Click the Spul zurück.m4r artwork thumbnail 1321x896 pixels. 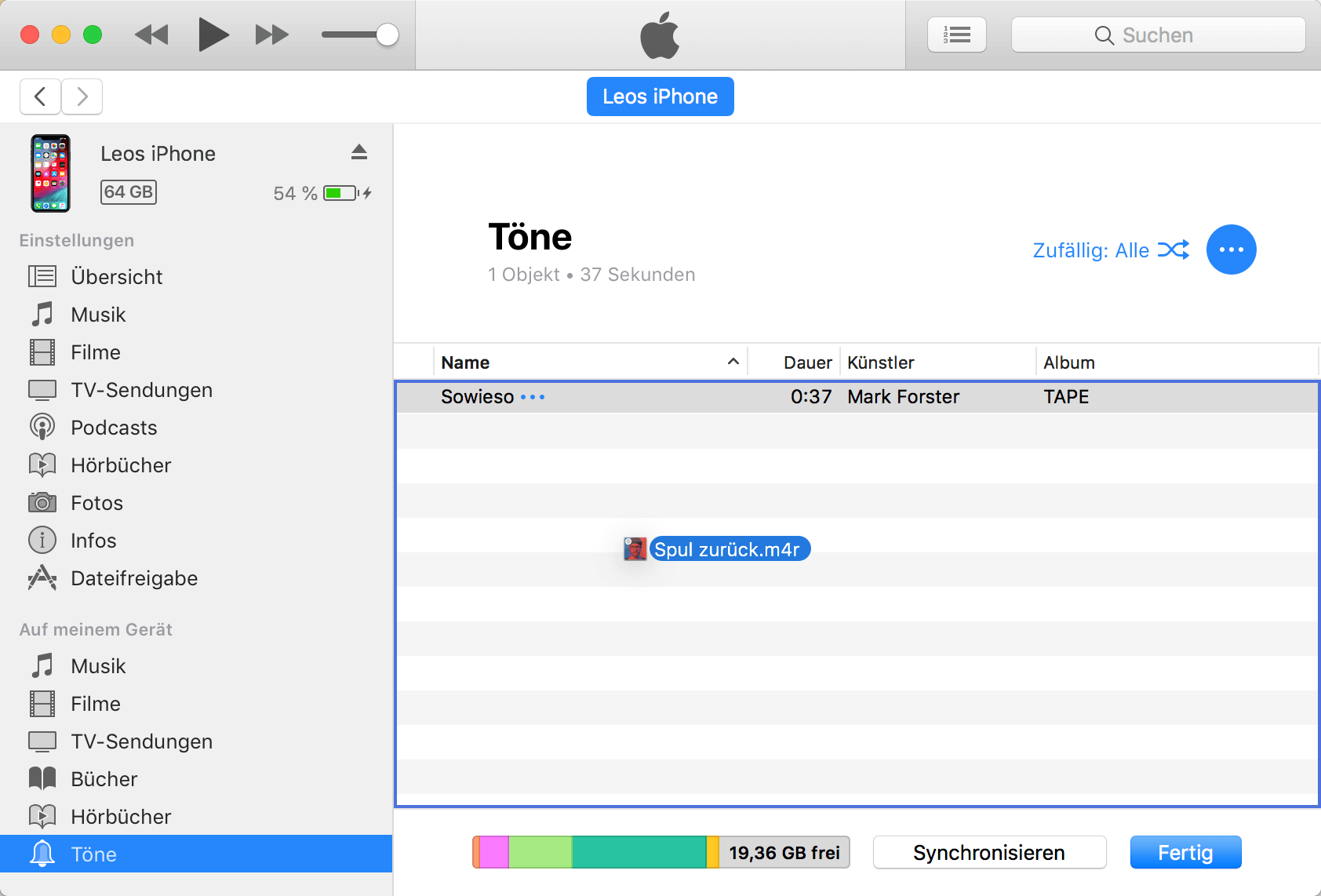[x=635, y=549]
